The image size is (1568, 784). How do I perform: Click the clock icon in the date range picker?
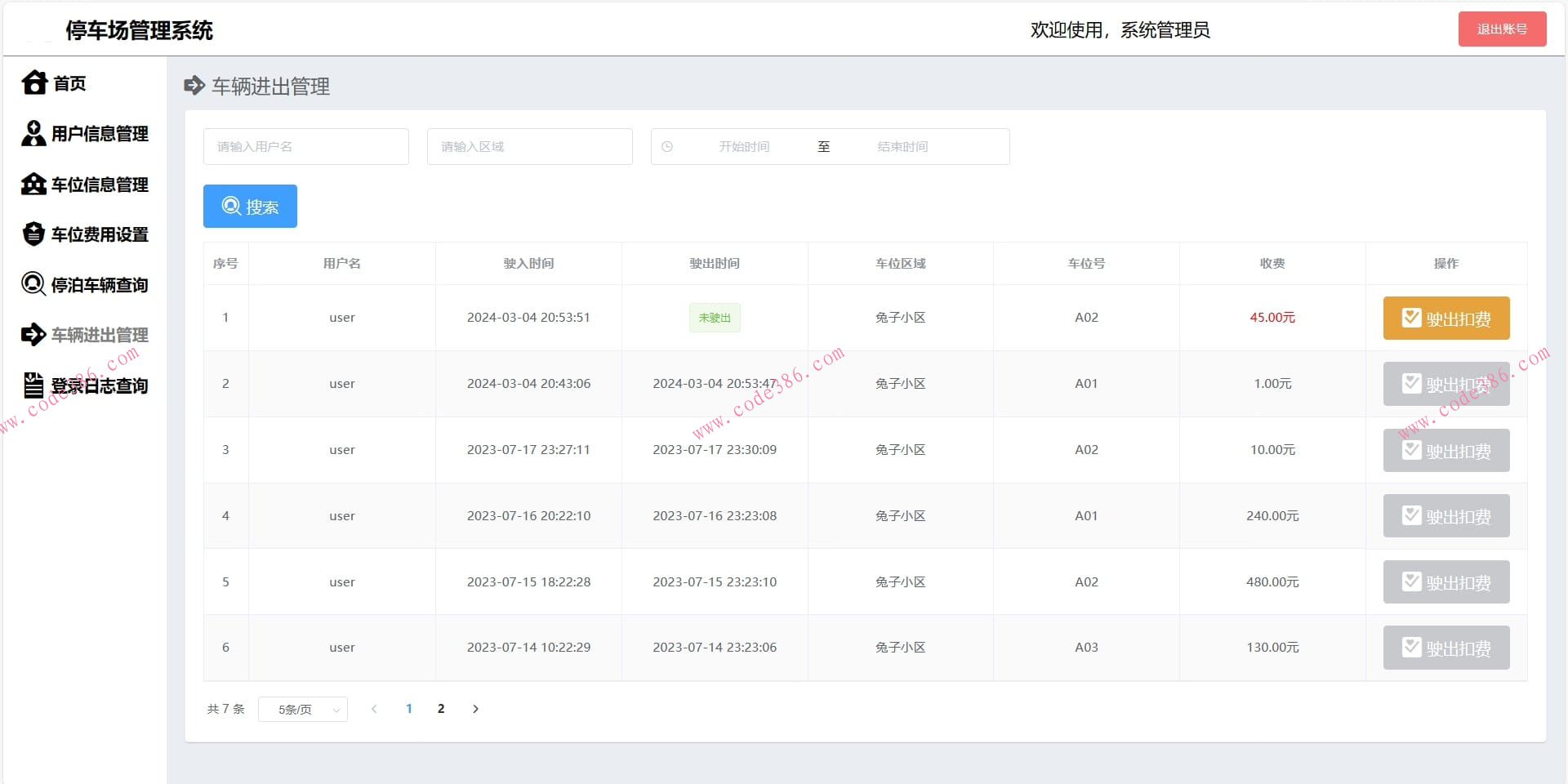tap(668, 146)
